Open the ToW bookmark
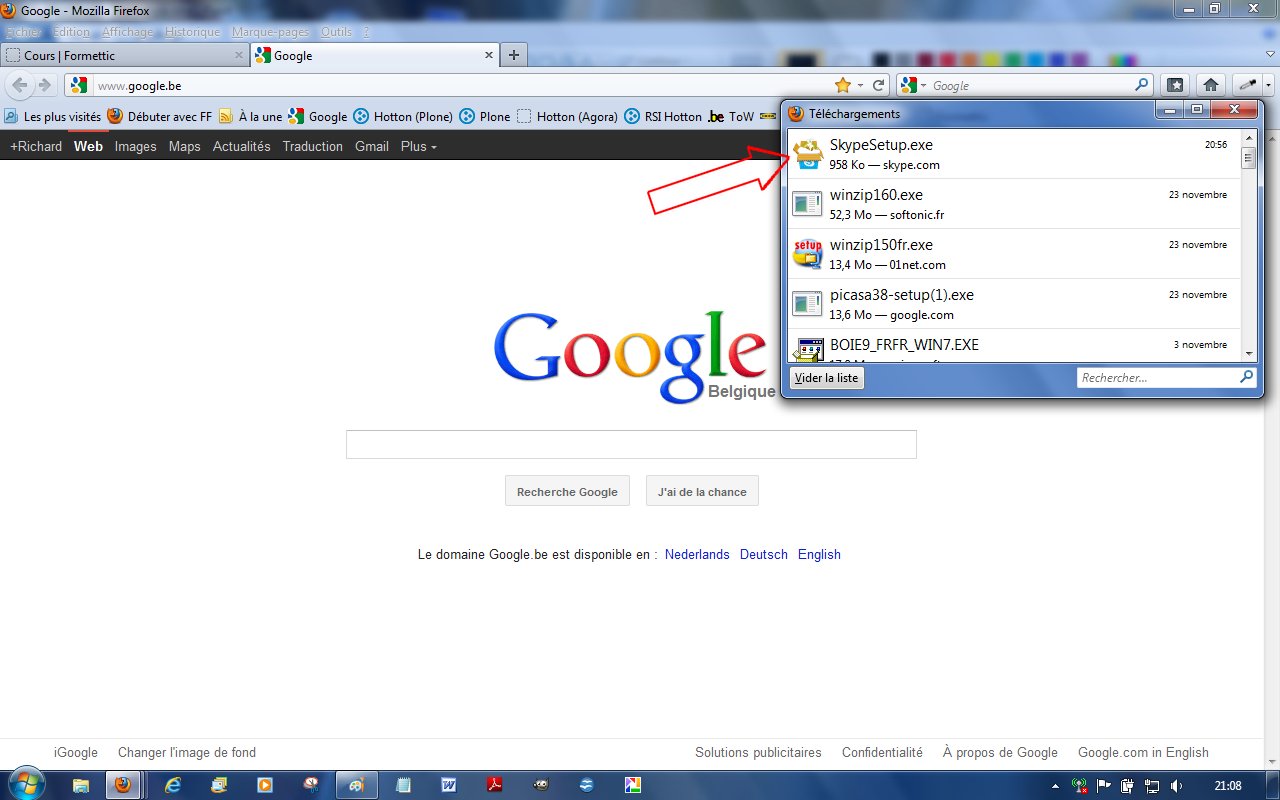The image size is (1280, 800). [x=731, y=116]
